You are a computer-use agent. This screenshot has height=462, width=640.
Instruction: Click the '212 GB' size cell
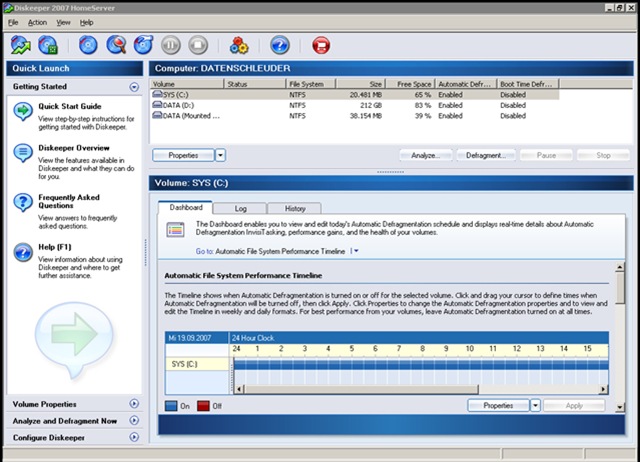[x=371, y=105]
